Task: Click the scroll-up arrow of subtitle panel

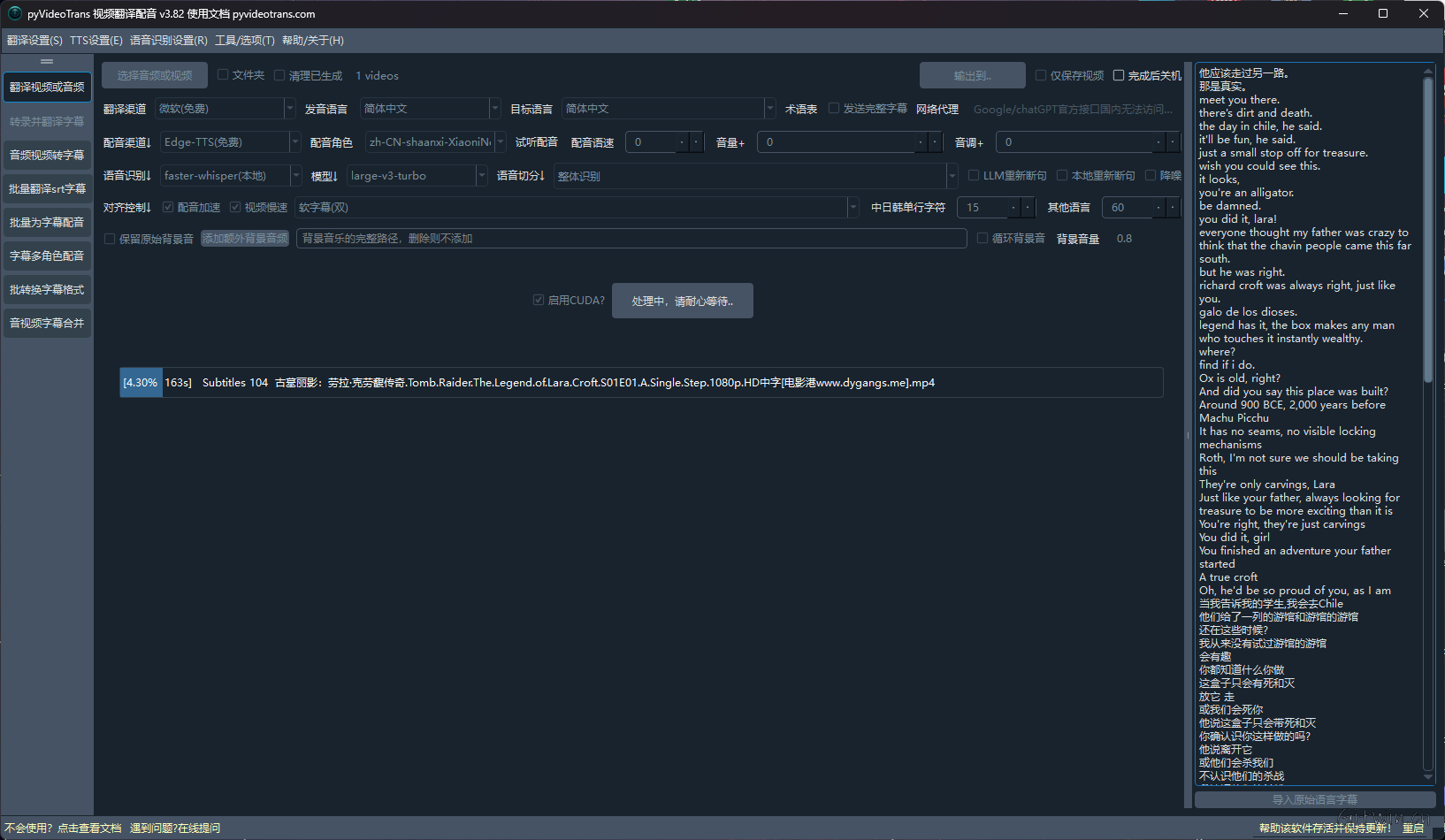Action: click(1427, 71)
